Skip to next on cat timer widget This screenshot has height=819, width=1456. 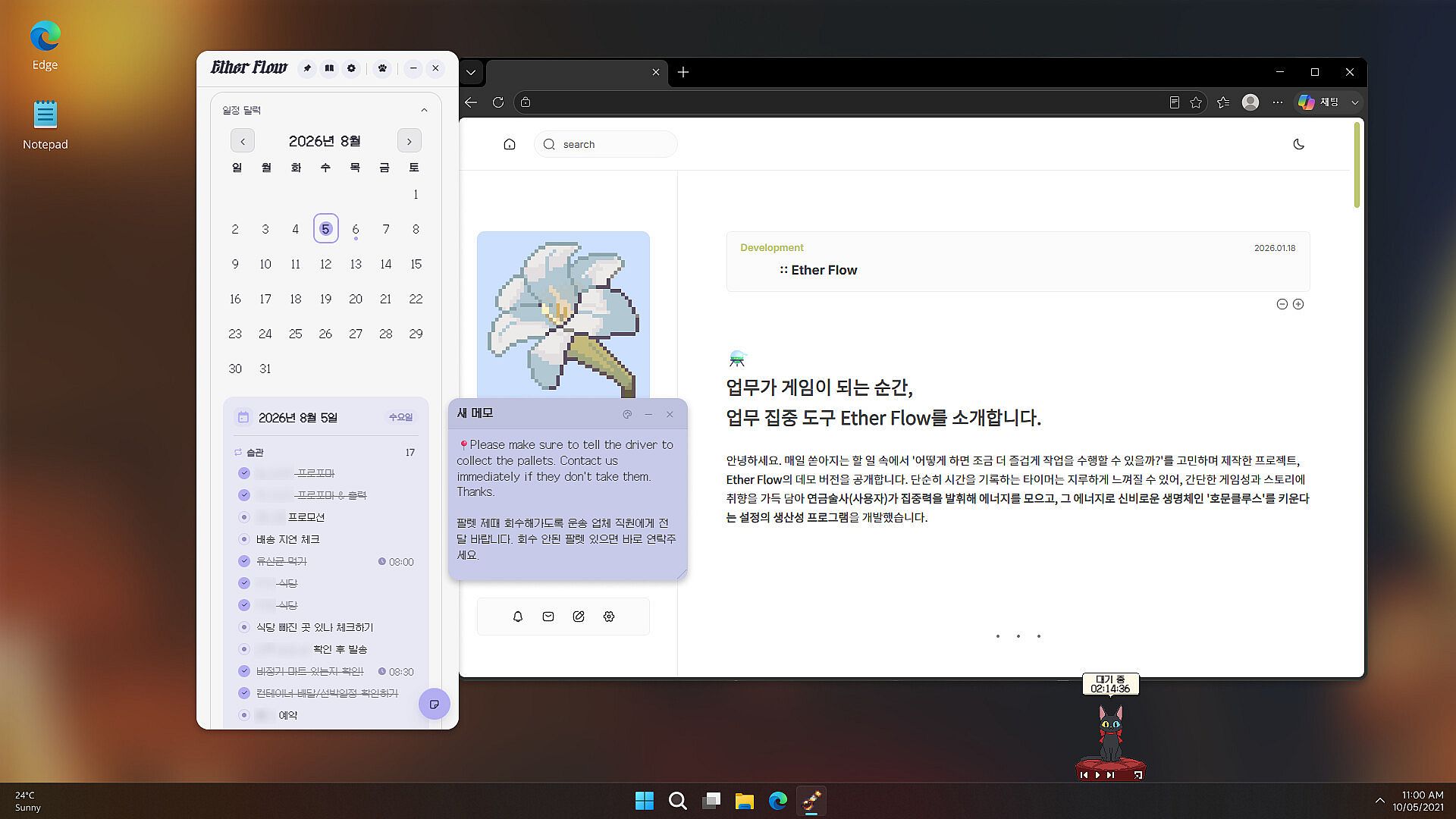point(1111,775)
